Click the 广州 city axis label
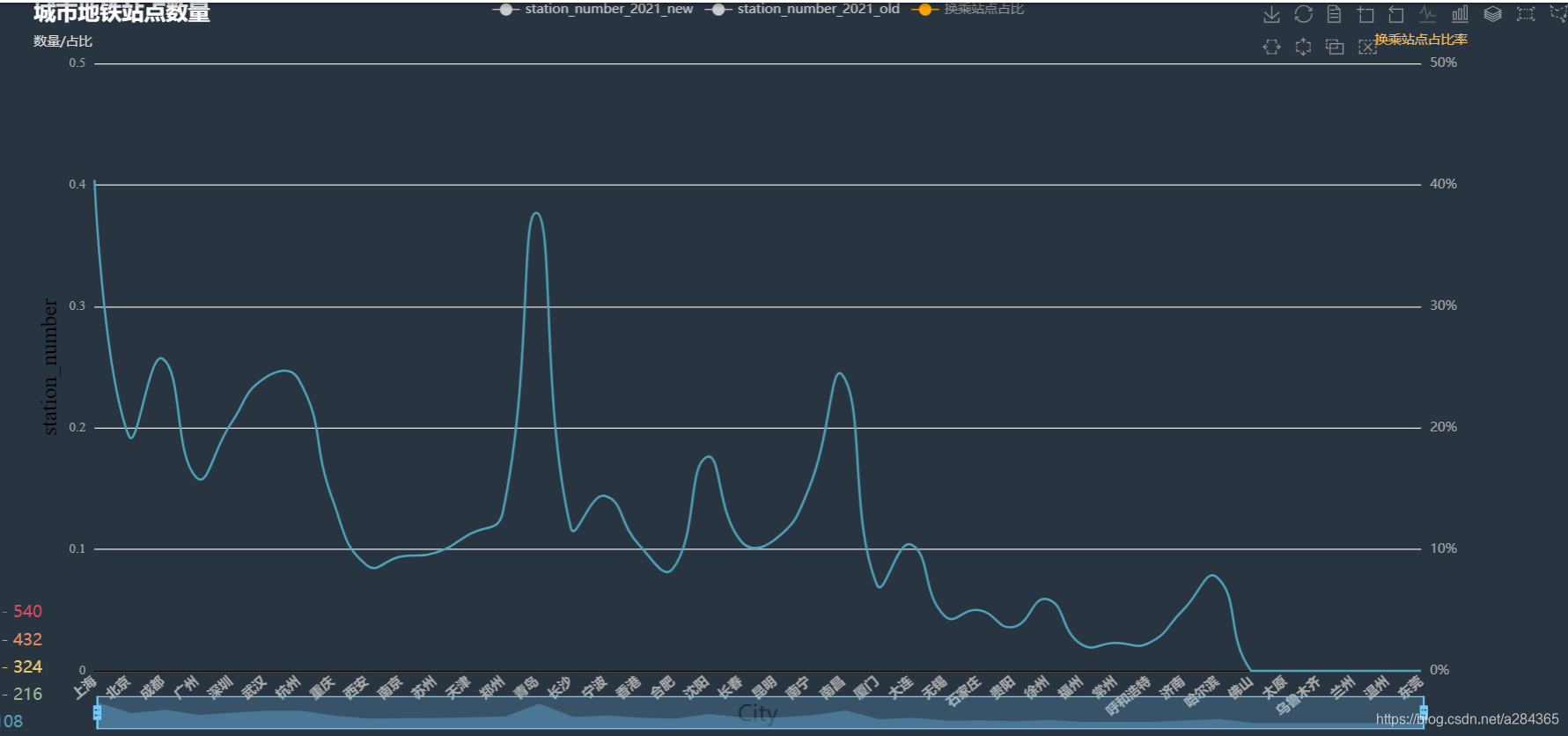The width and height of the screenshot is (1568, 736). tap(186, 687)
